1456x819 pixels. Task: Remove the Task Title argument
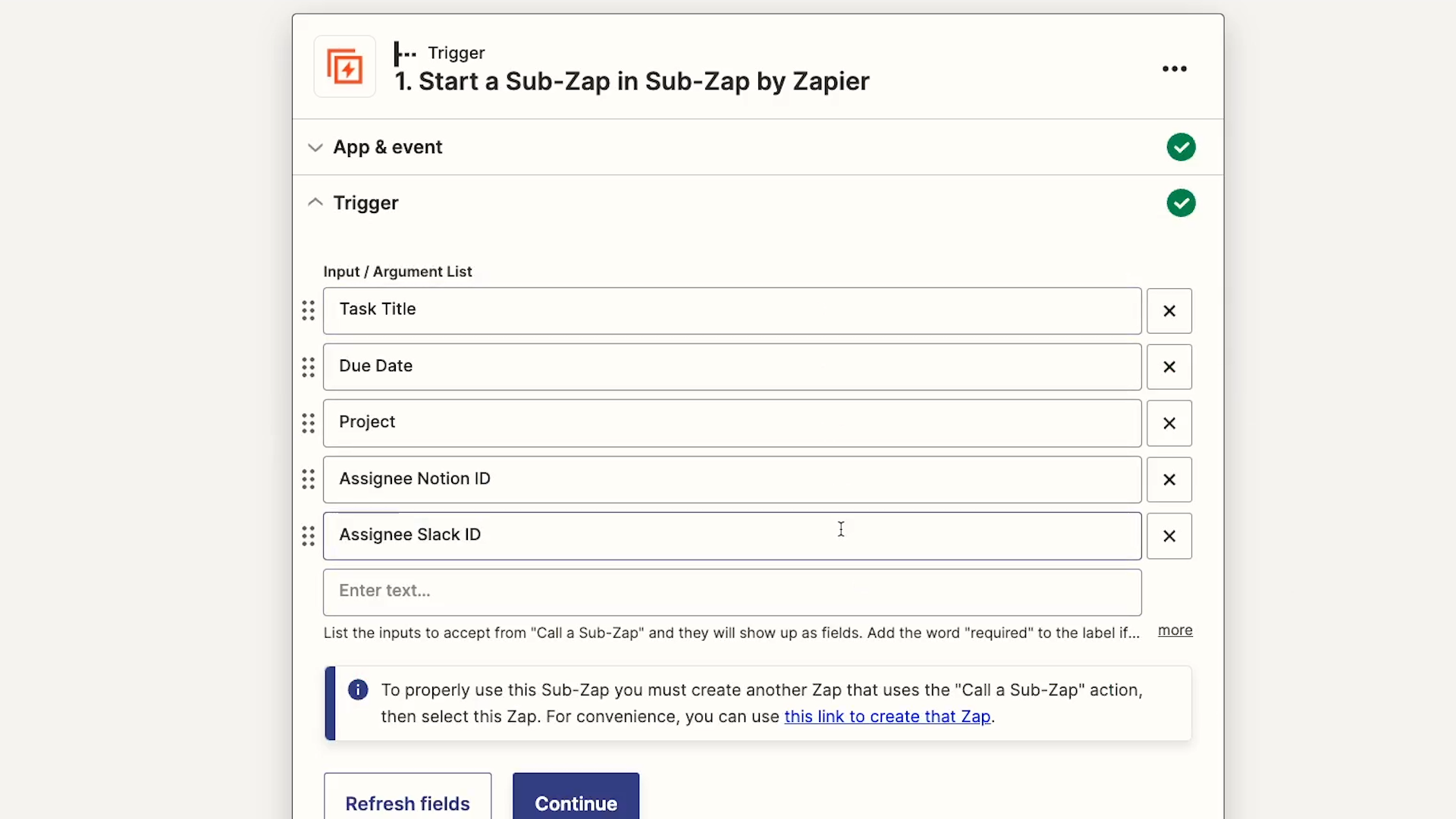1169,311
